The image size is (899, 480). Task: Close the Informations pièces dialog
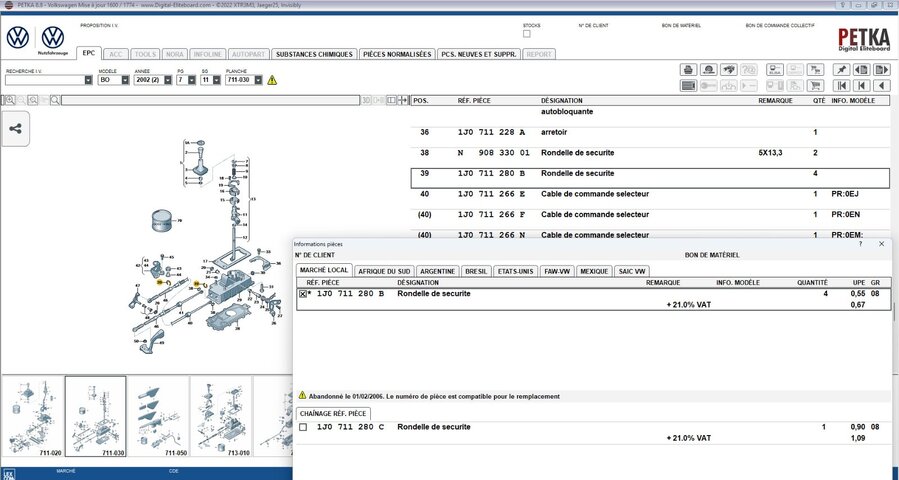[881, 244]
